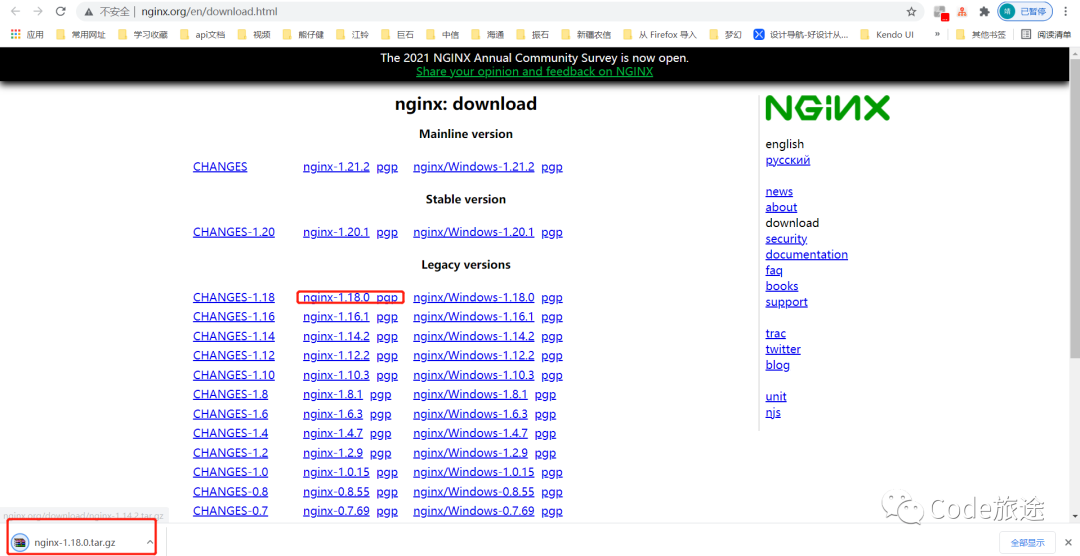
Task: Open the CHANGES-1.10 link
Action: [x=233, y=375]
